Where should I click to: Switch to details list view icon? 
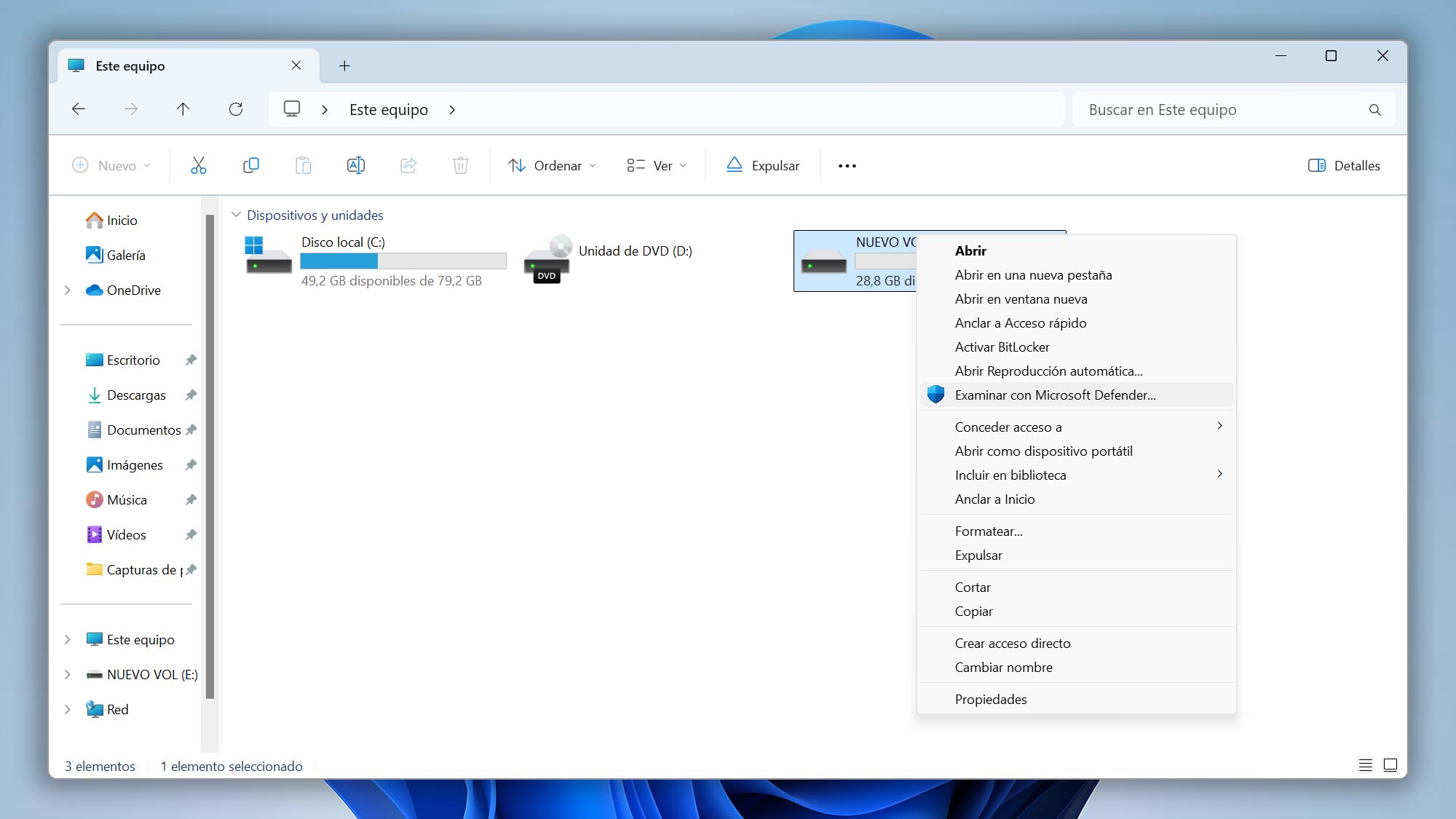1366,765
